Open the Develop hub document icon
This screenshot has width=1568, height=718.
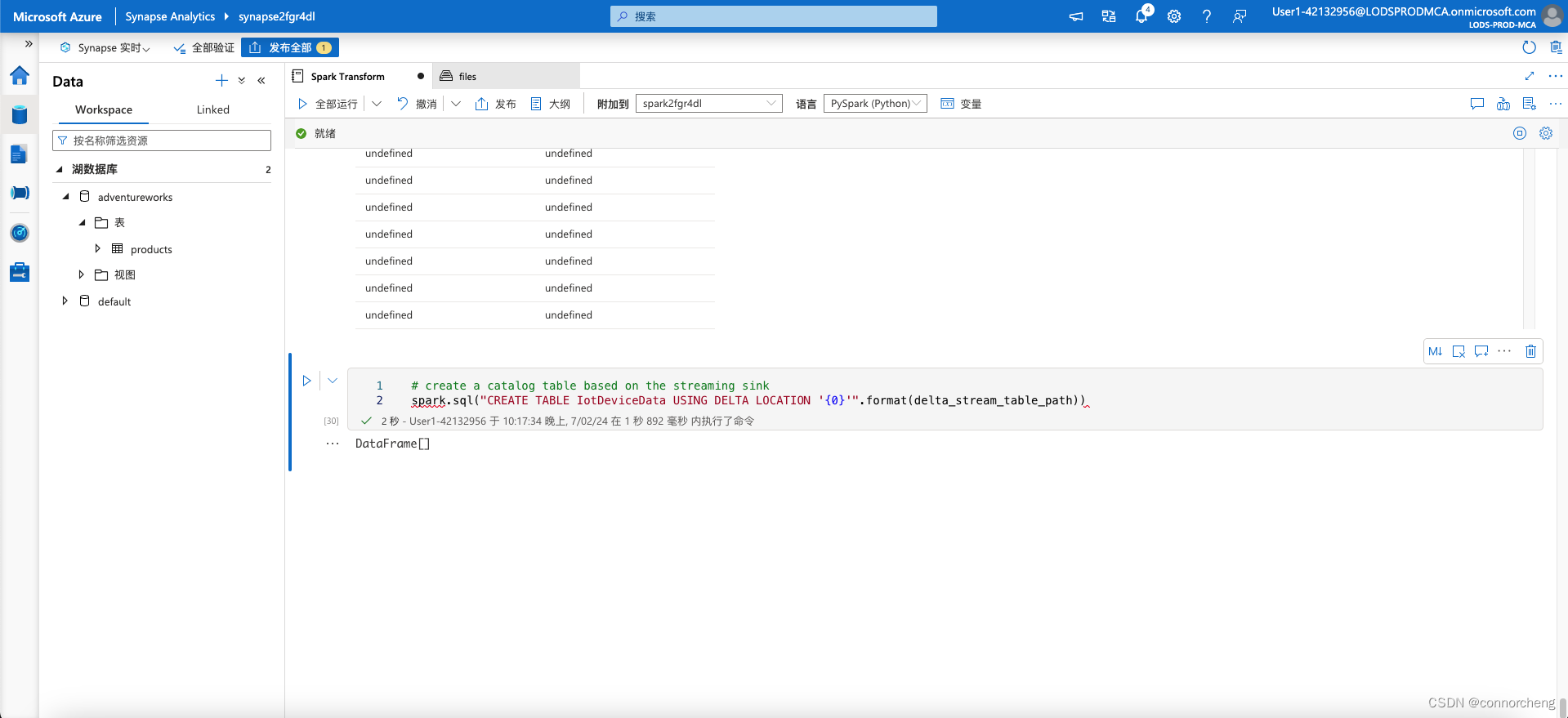(x=20, y=154)
